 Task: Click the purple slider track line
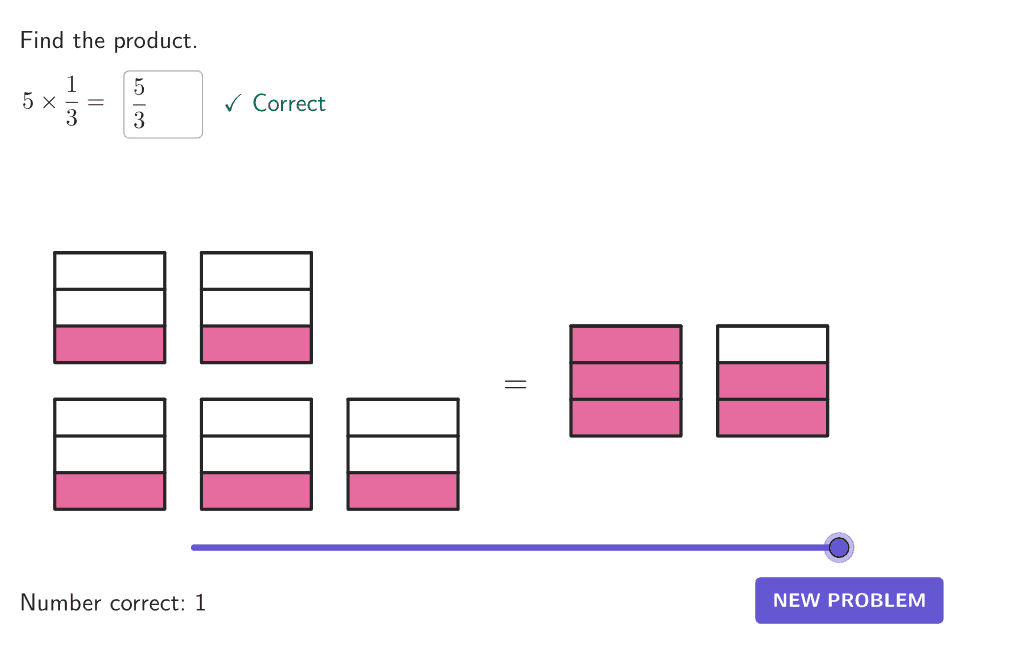pyautogui.click(x=500, y=547)
